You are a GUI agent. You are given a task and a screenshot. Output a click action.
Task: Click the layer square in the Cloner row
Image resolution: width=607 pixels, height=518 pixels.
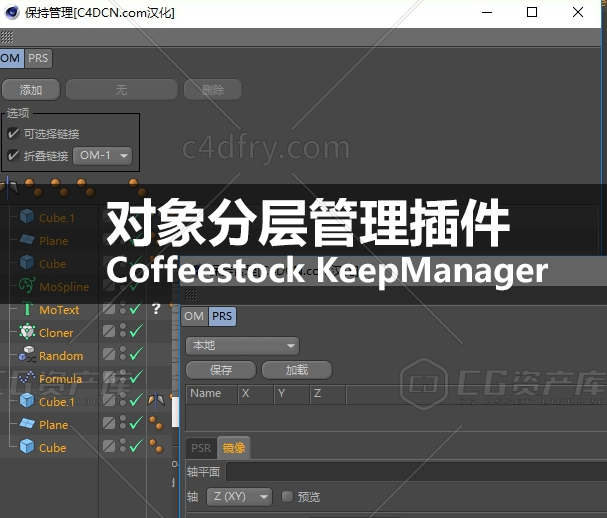coord(109,331)
